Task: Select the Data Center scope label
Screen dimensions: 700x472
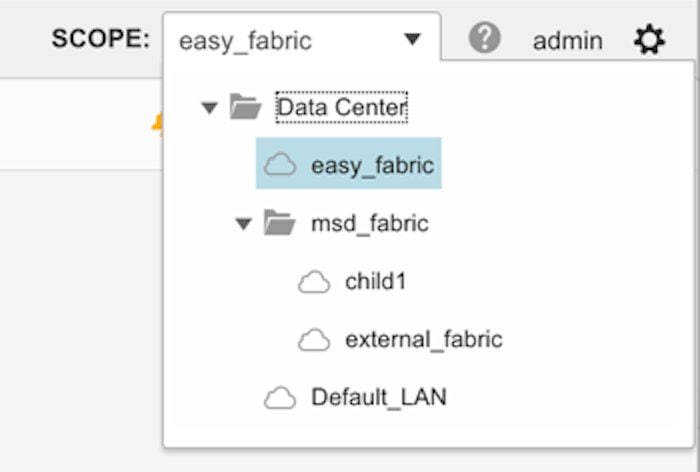Action: [342, 107]
